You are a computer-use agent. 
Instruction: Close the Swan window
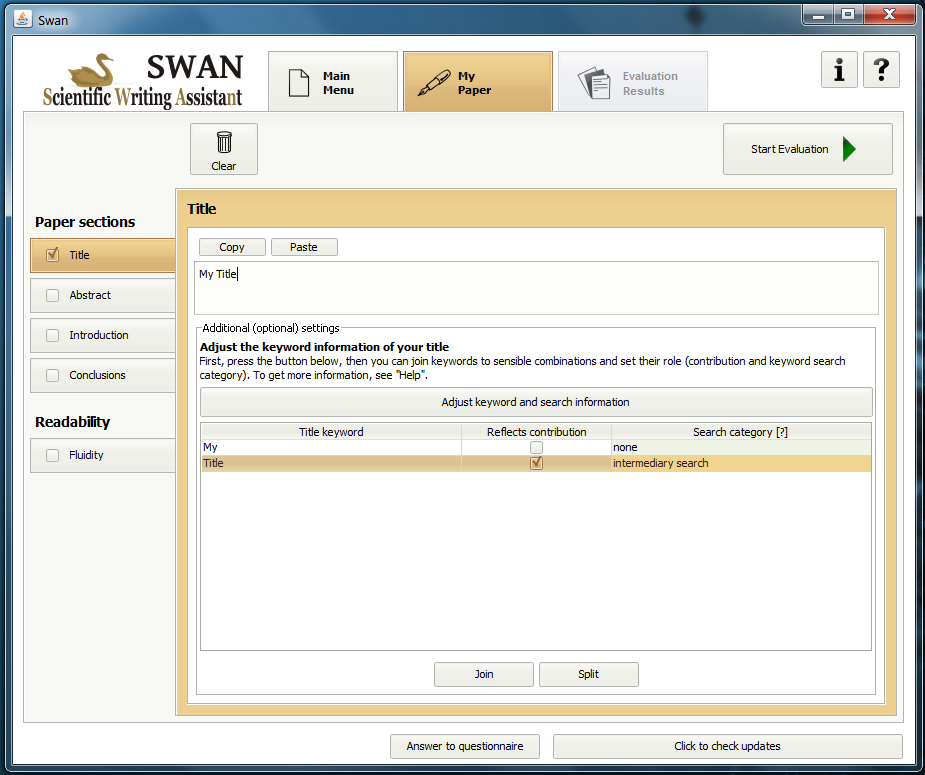(x=890, y=15)
